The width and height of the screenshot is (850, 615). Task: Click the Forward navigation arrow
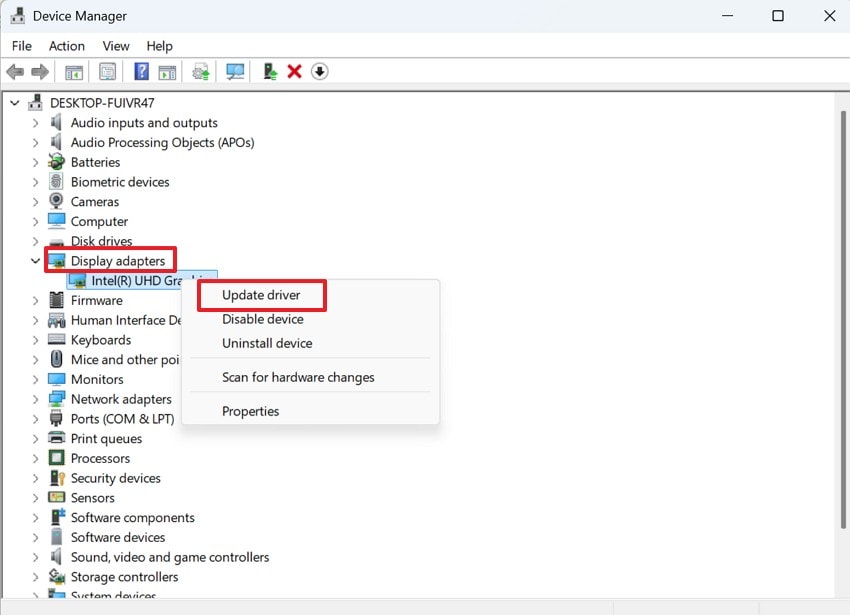[39, 71]
